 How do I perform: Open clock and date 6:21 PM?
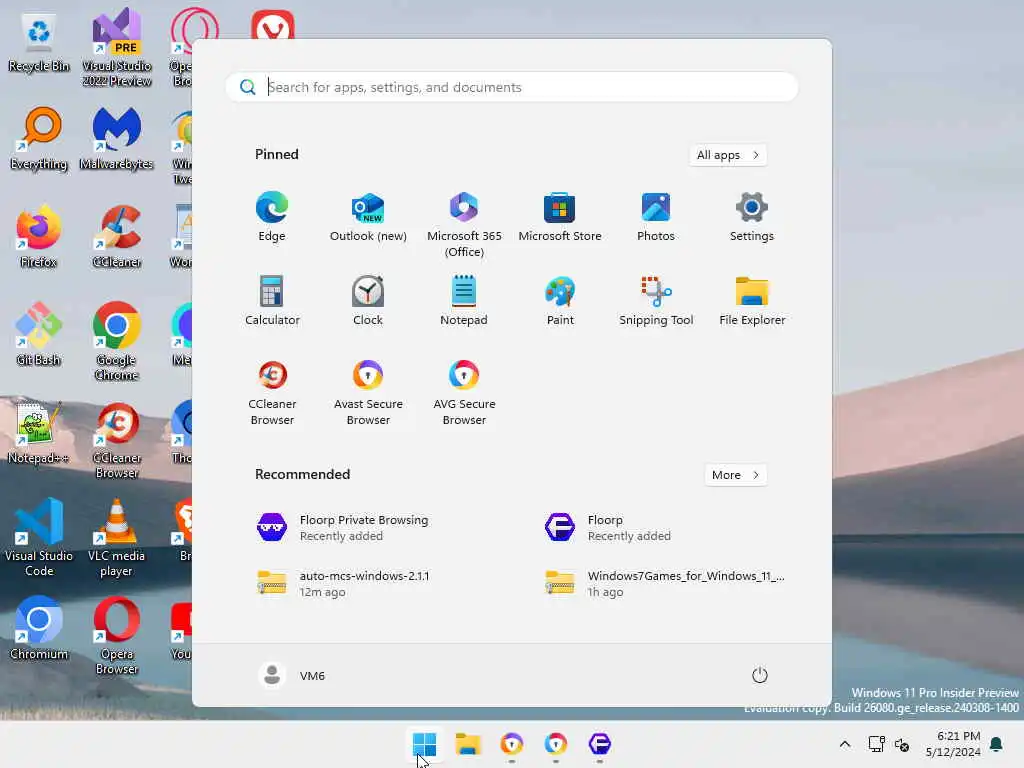[x=953, y=744]
